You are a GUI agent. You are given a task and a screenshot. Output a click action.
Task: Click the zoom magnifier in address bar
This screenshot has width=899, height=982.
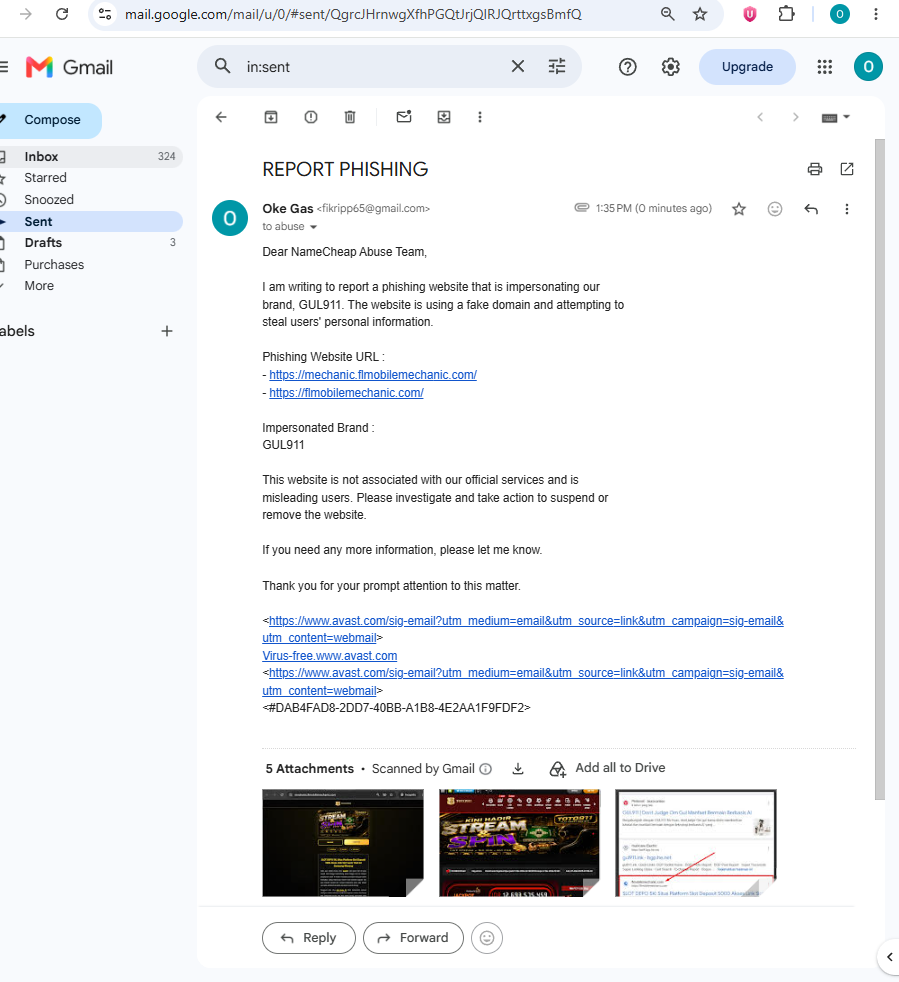click(x=668, y=14)
